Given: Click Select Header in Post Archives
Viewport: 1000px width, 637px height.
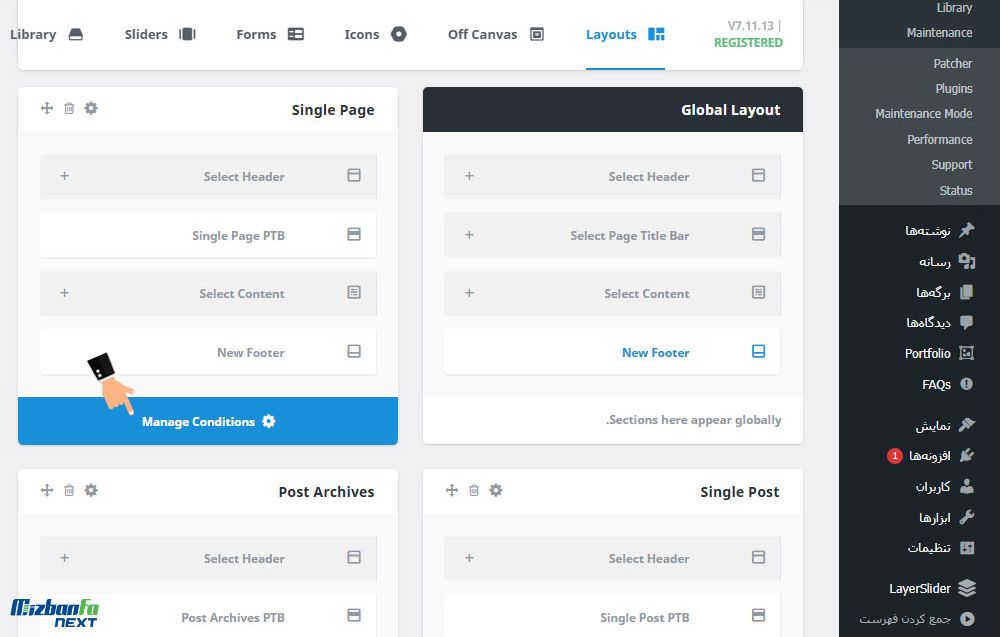Looking at the screenshot, I should pyautogui.click(x=244, y=559).
